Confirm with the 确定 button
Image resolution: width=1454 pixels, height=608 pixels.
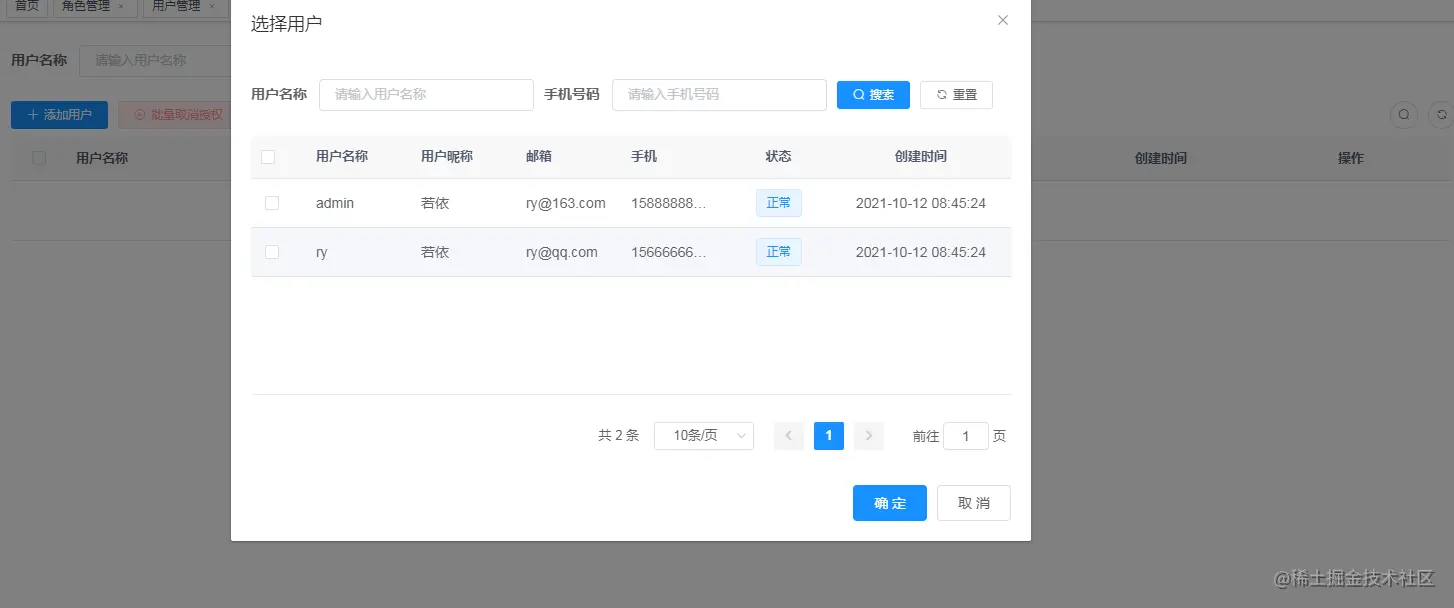890,503
